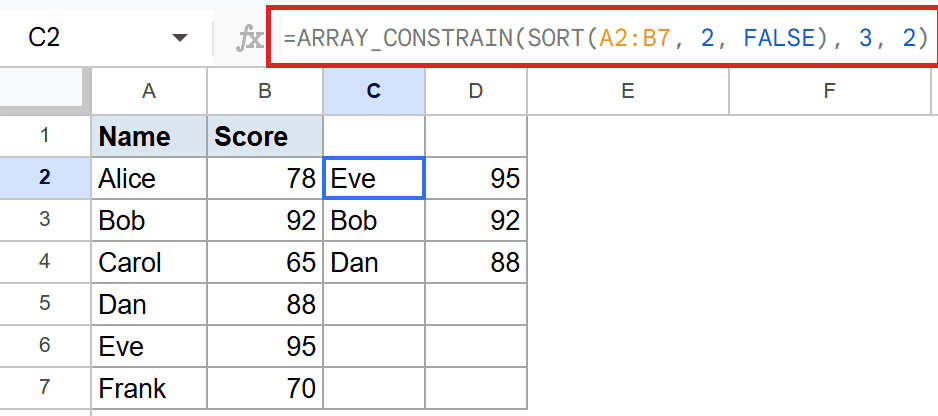Image resolution: width=938 pixels, height=416 pixels.
Task: Select column D header
Action: pyautogui.click(x=476, y=91)
